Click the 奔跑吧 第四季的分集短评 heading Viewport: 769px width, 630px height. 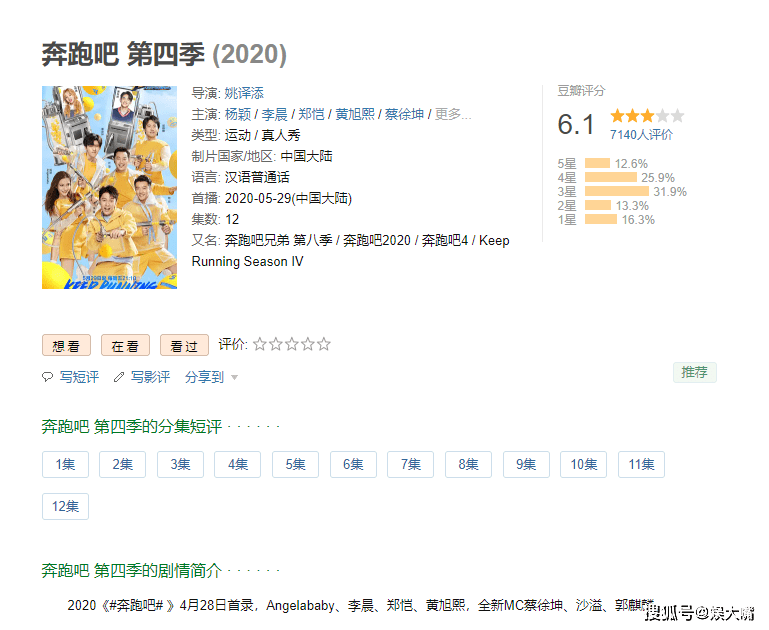[x=132, y=427]
